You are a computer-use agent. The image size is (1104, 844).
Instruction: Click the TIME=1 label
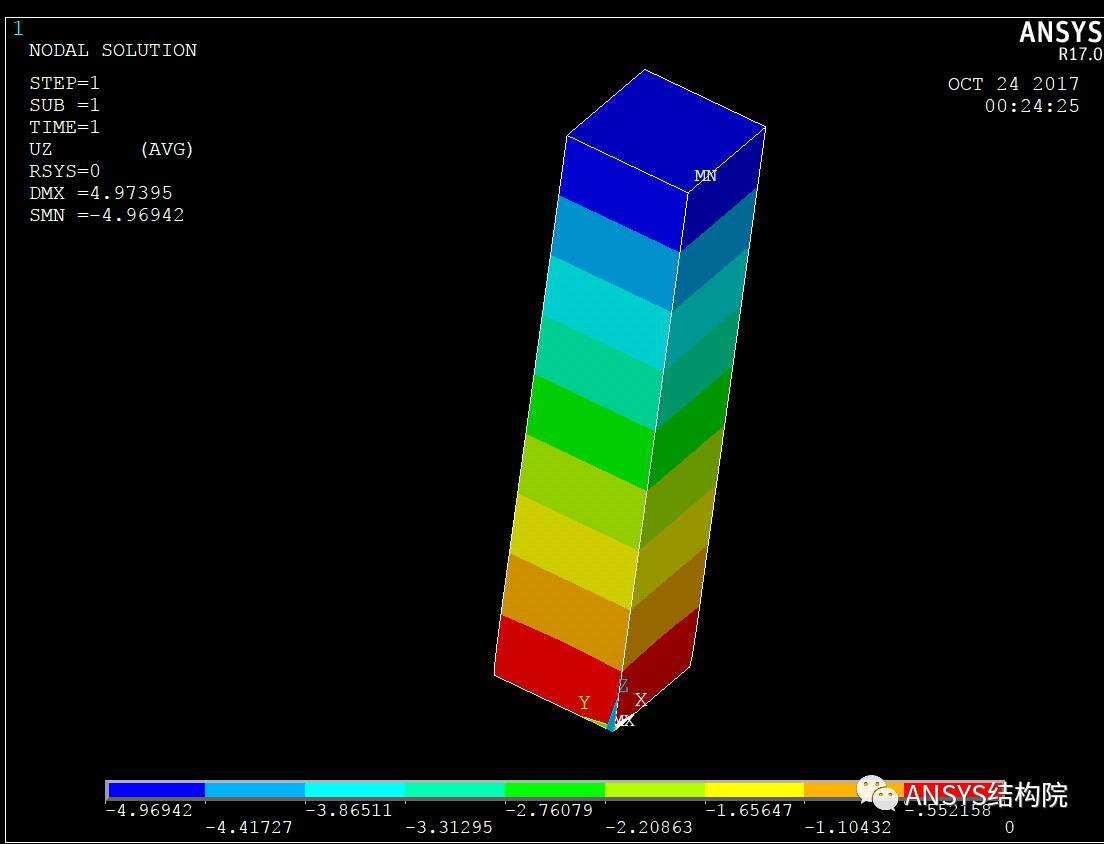tap(64, 127)
